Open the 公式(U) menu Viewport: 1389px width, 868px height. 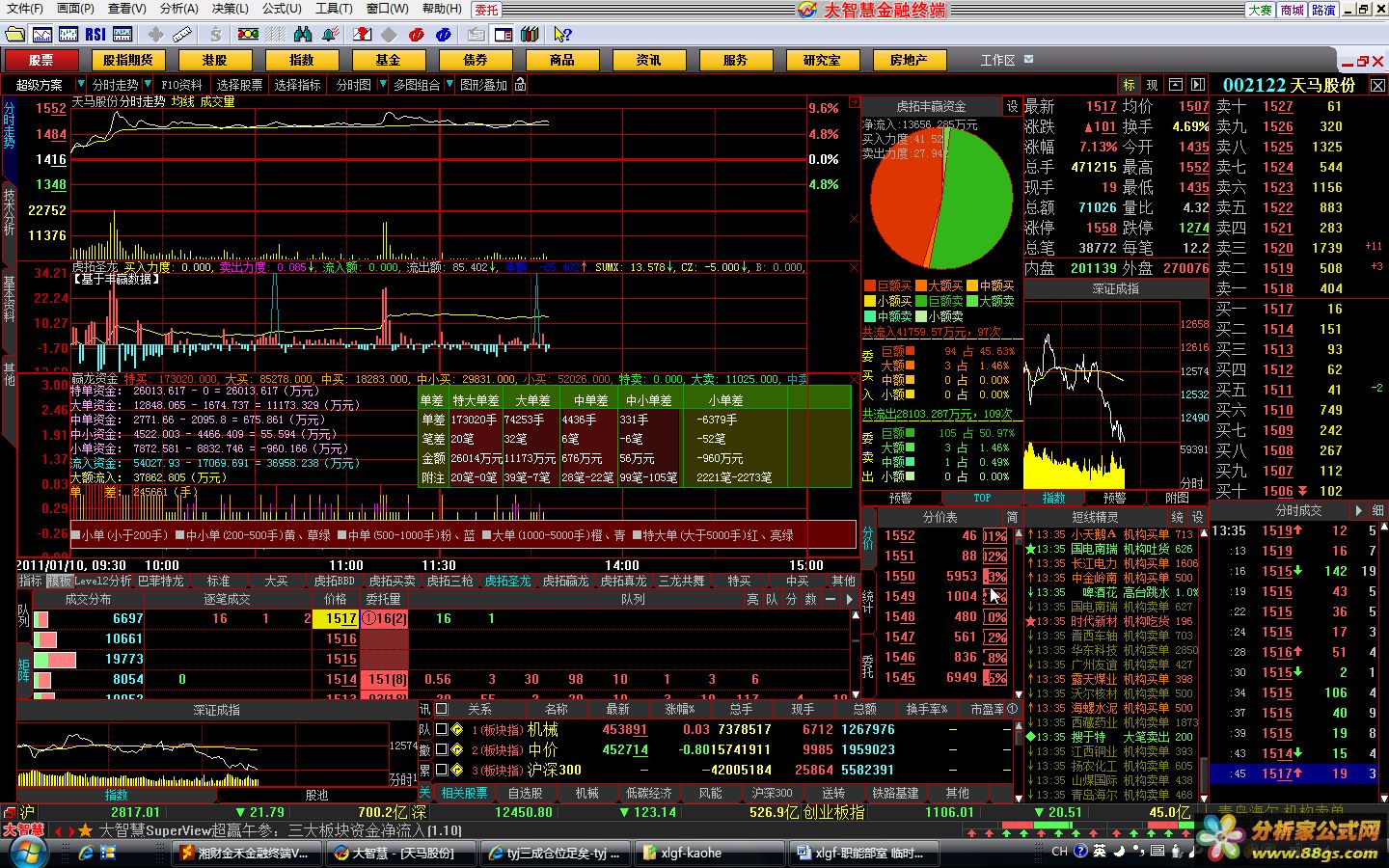click(x=282, y=9)
